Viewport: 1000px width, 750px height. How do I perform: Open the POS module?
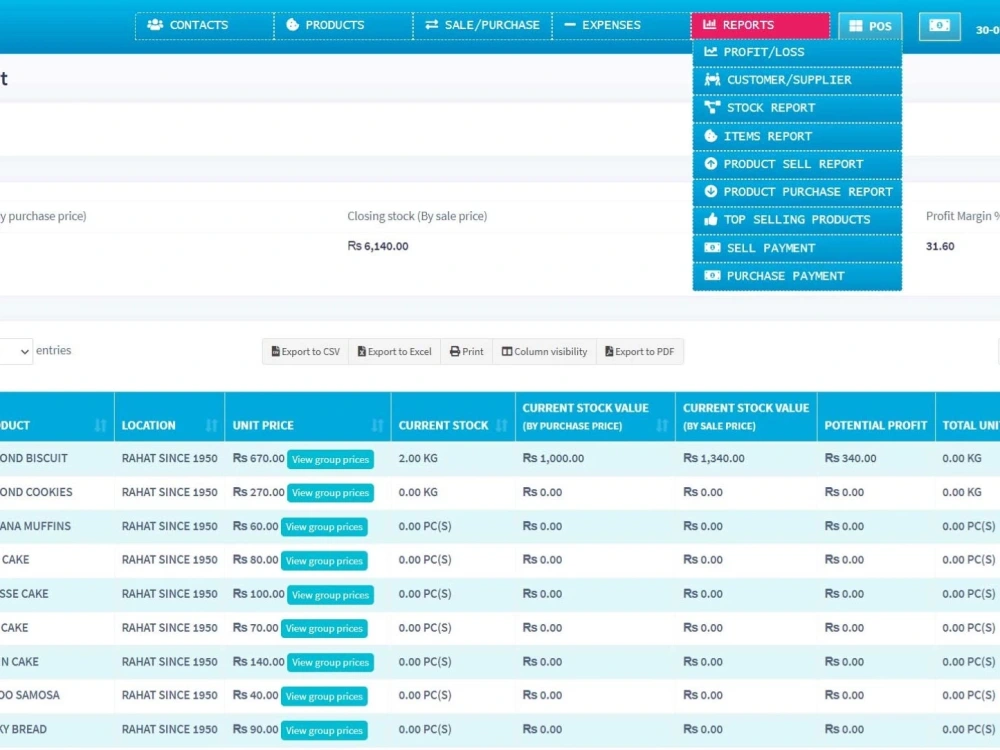pyautogui.click(x=869, y=25)
